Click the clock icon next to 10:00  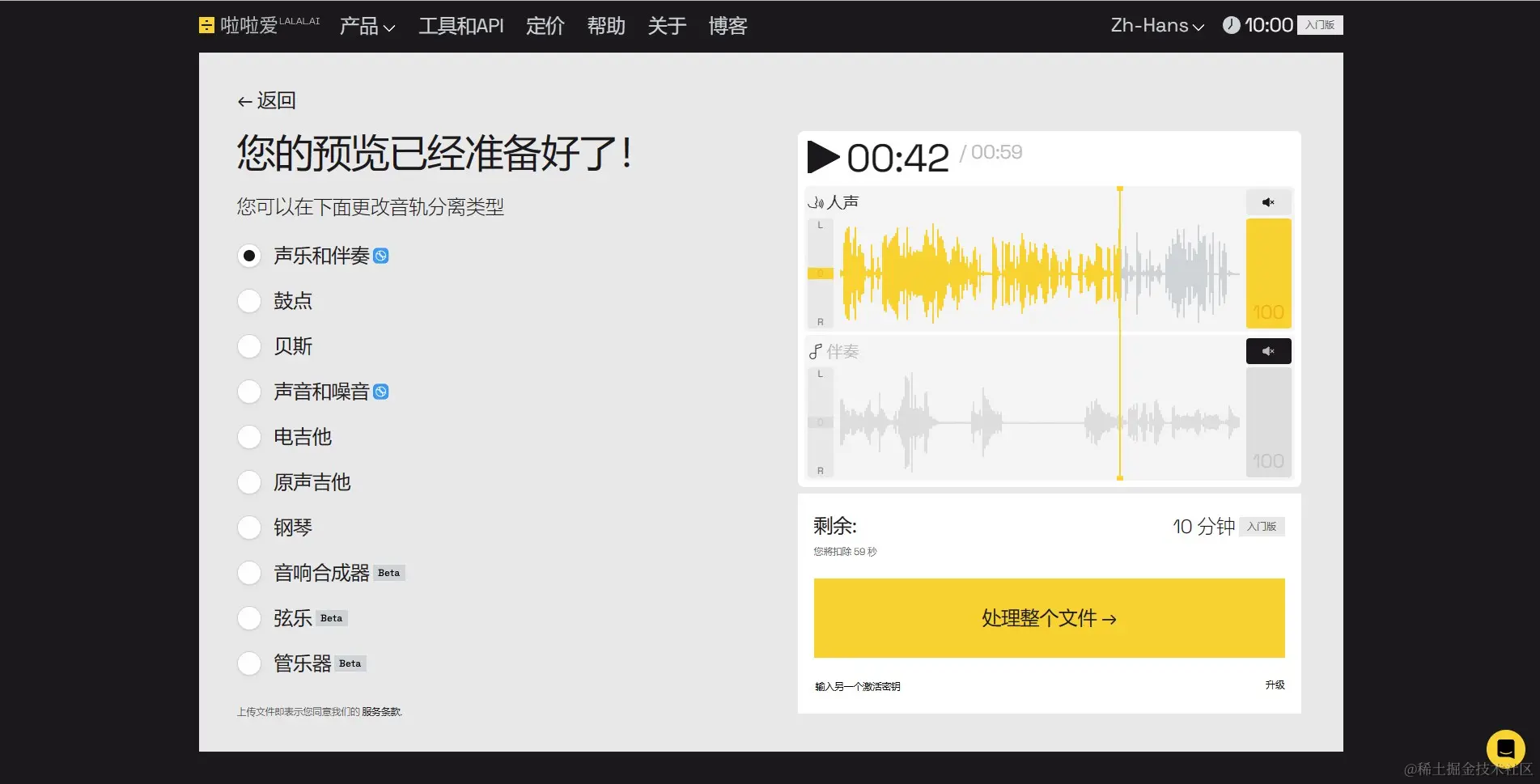click(x=1230, y=25)
